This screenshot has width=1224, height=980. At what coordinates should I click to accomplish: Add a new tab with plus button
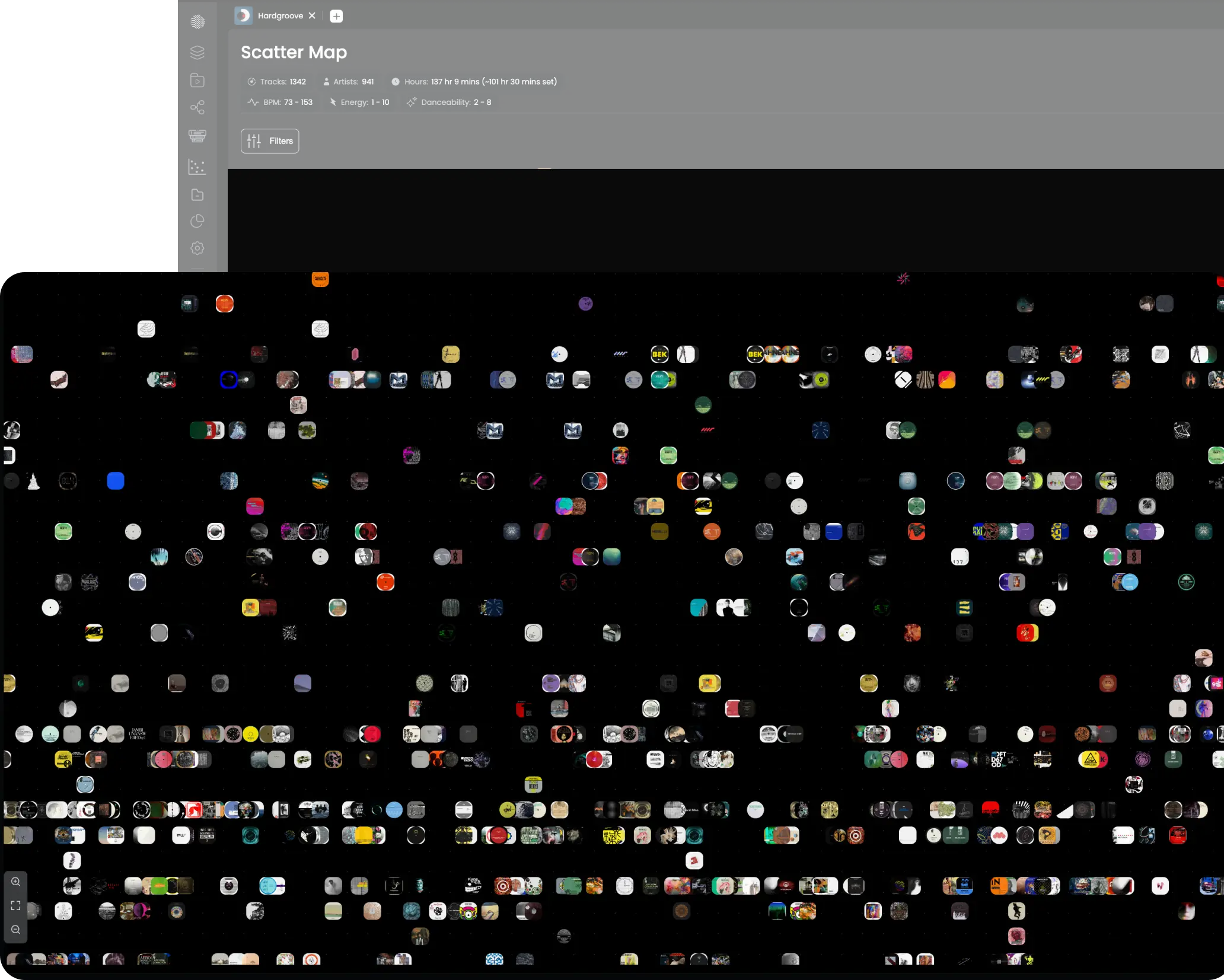(336, 16)
